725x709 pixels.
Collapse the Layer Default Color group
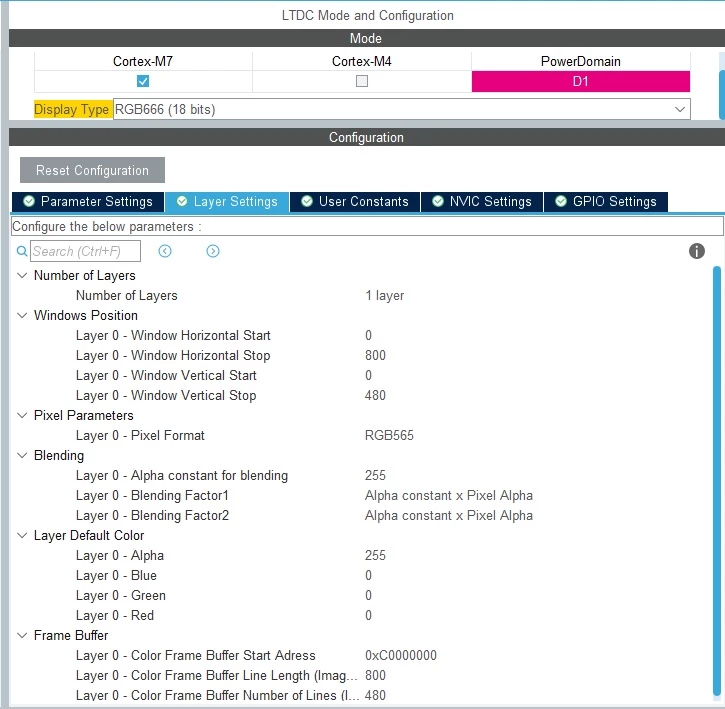pyautogui.click(x=22, y=536)
